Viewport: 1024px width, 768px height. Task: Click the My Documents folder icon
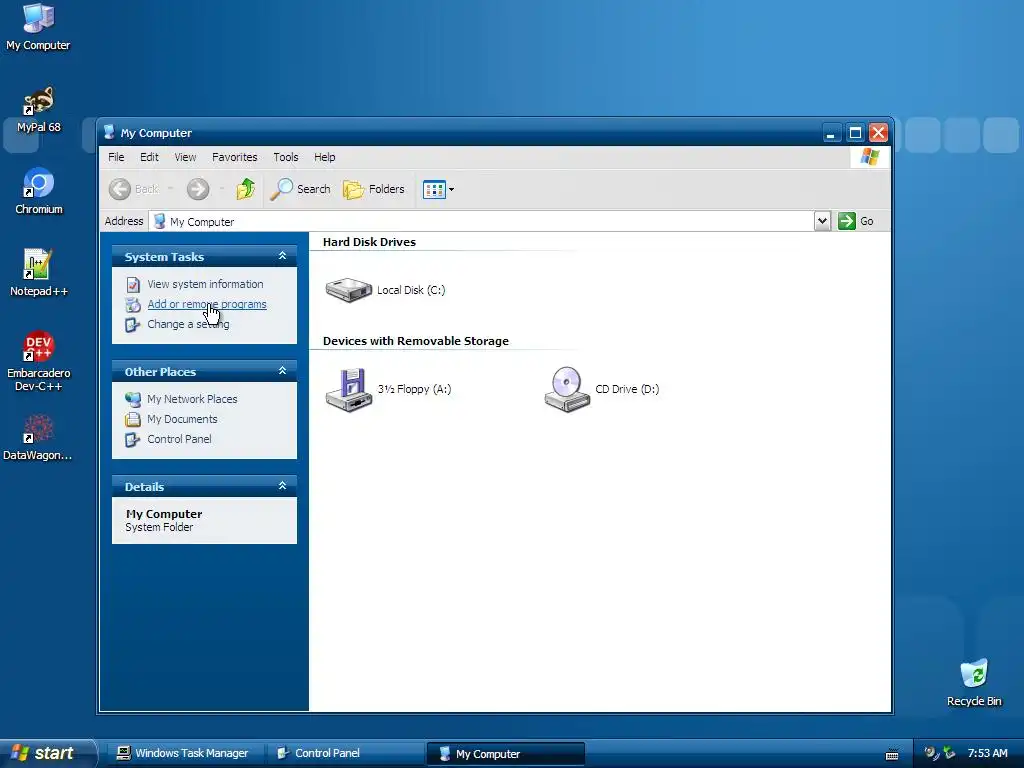coord(133,419)
